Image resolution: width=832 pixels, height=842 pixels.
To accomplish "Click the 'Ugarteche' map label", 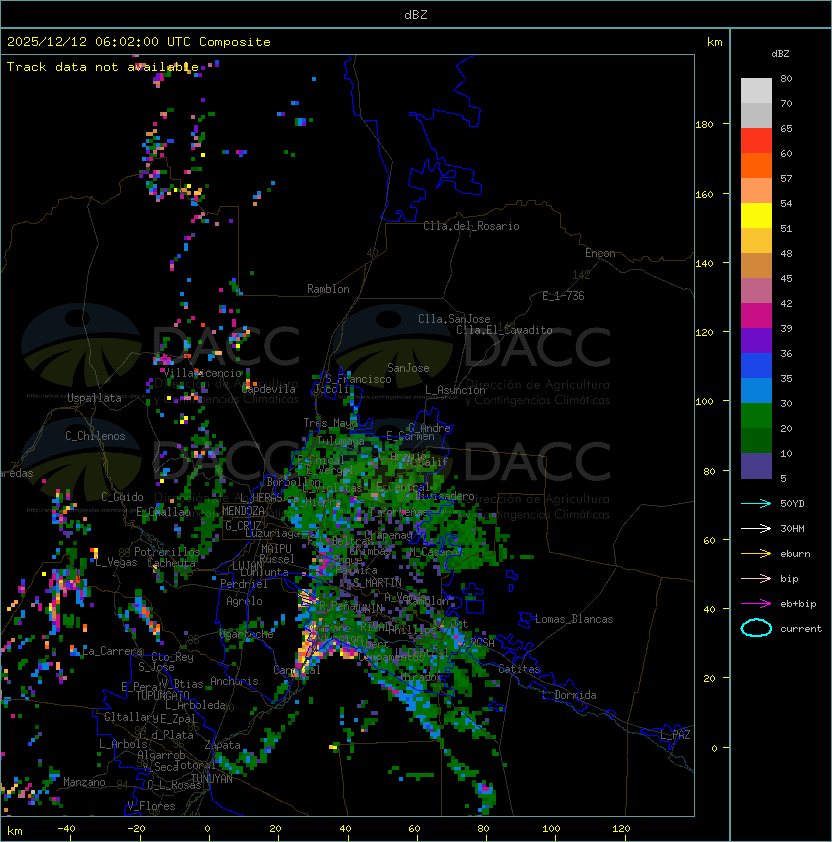I will tap(246, 634).
